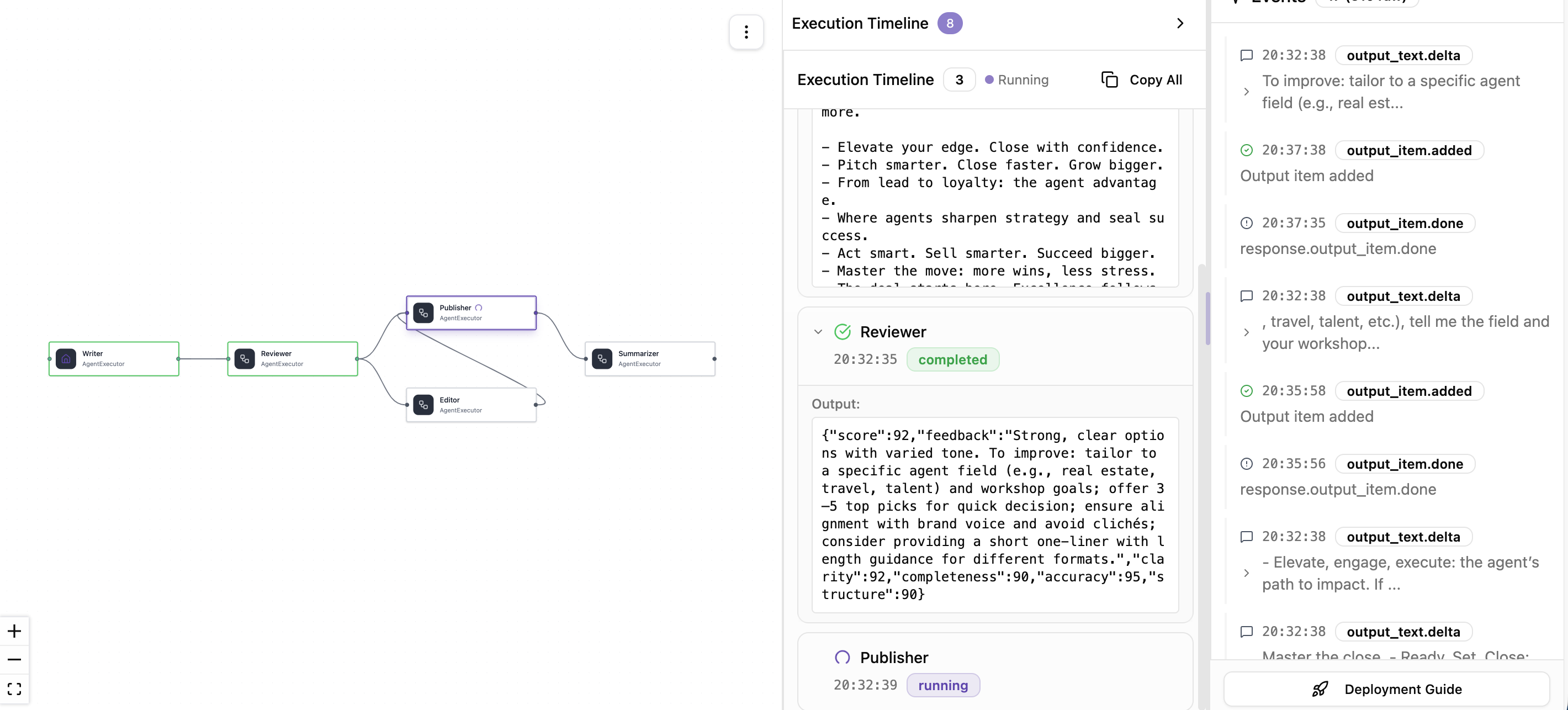Click the "Writer" node label
Screen dimensions: 1568x710
(93, 354)
